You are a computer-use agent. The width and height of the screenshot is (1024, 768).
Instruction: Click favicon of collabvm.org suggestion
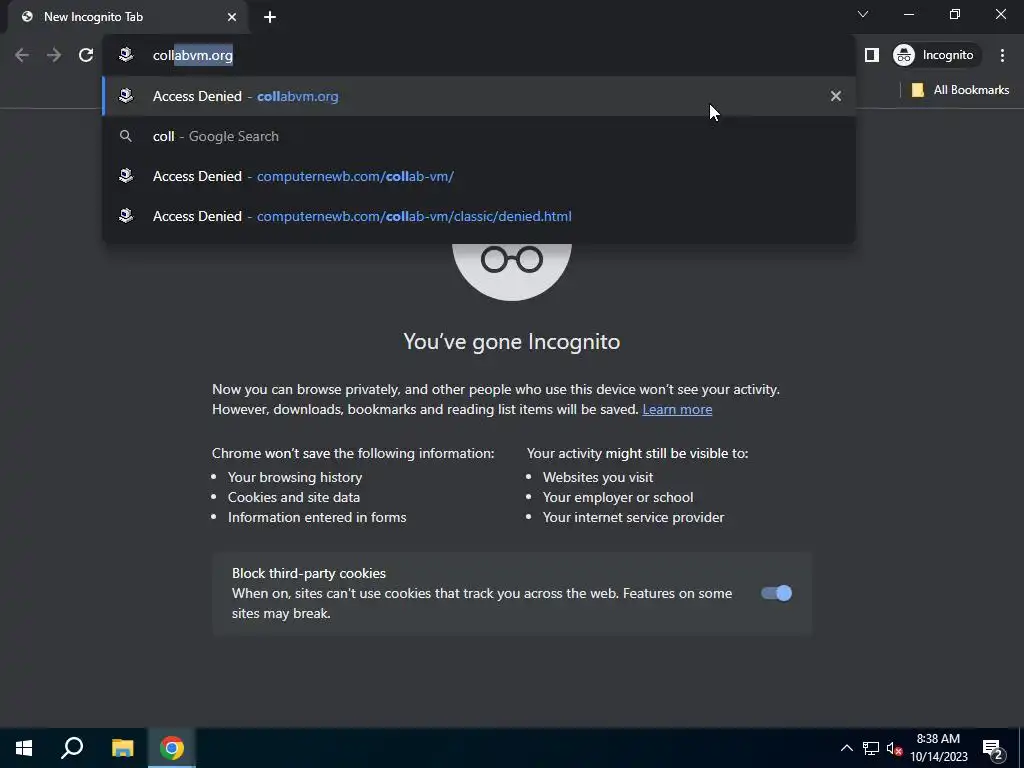(126, 96)
